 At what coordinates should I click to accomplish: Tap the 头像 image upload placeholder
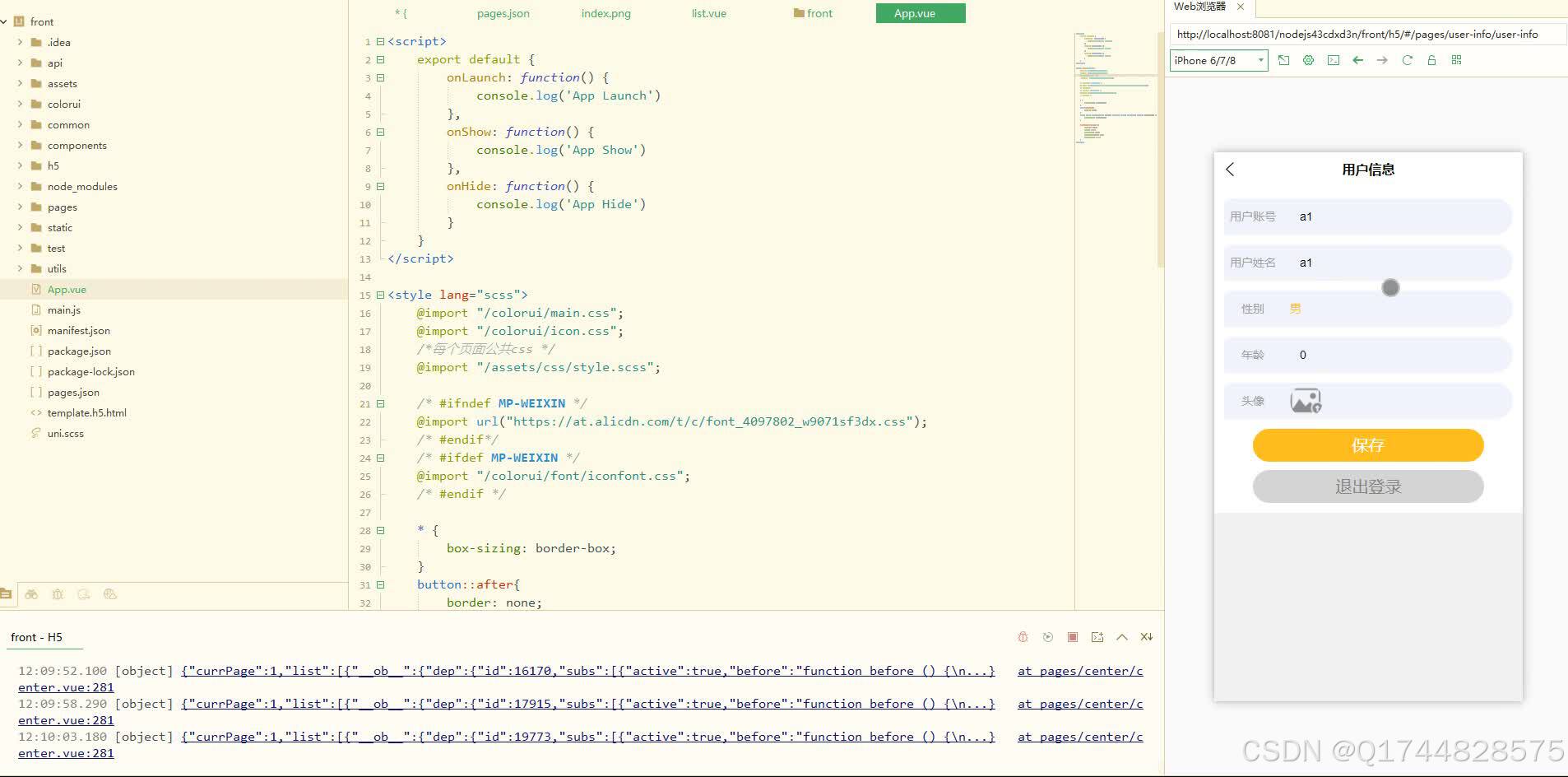tap(1306, 401)
